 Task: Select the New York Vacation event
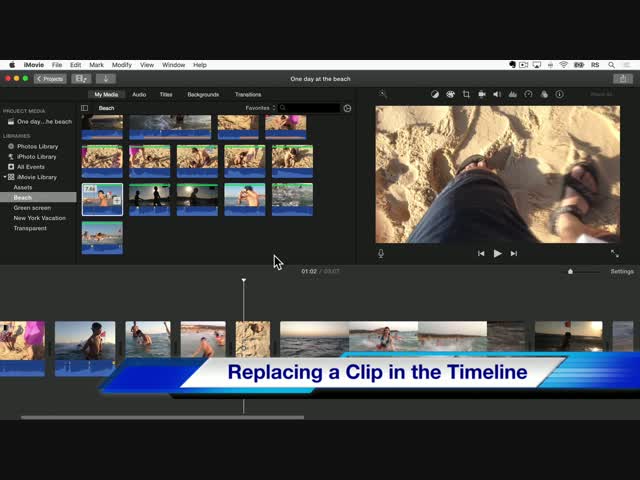click(40, 218)
